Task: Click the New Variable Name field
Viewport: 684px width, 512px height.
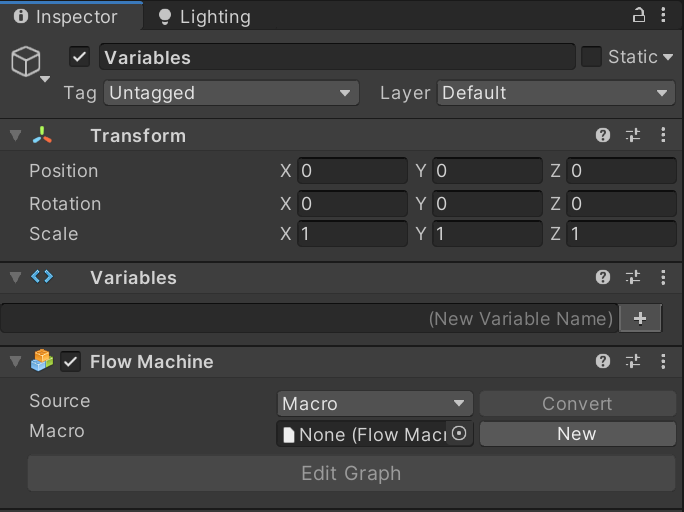Action: (x=309, y=318)
